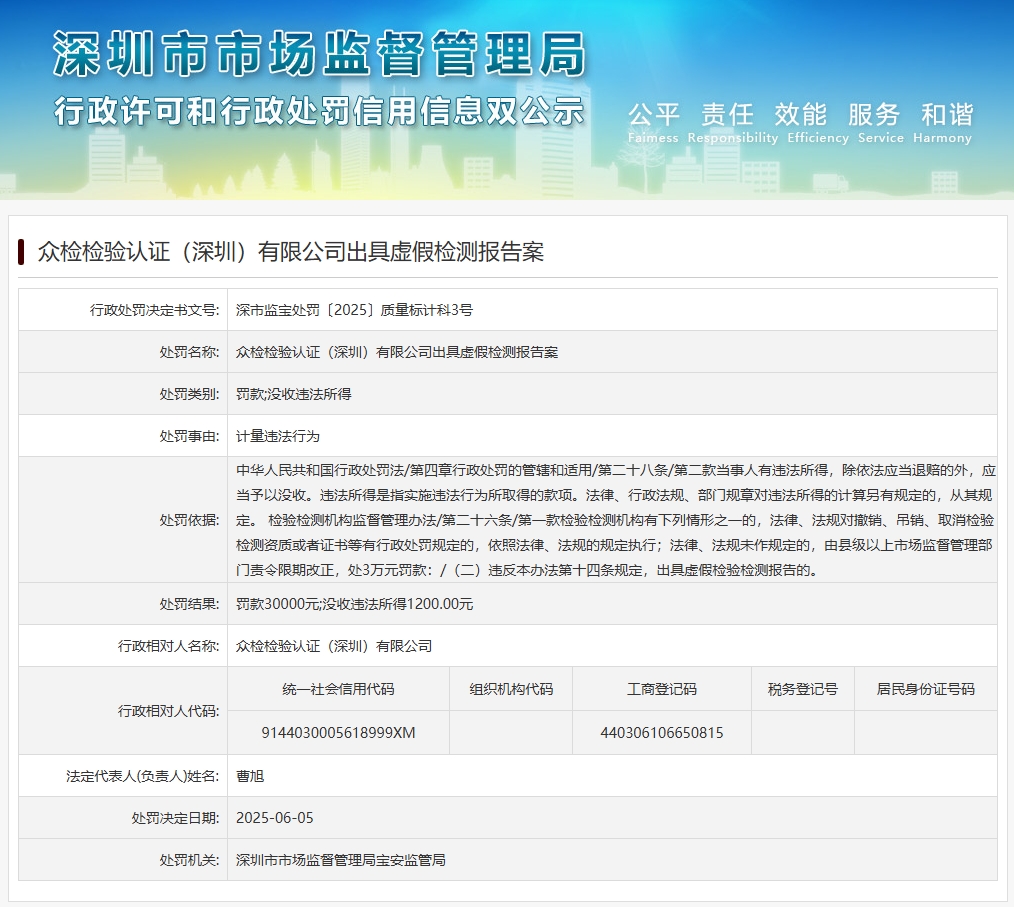Select the credit code 9144030005618999XM
The image size is (1014, 907).
[338, 732]
